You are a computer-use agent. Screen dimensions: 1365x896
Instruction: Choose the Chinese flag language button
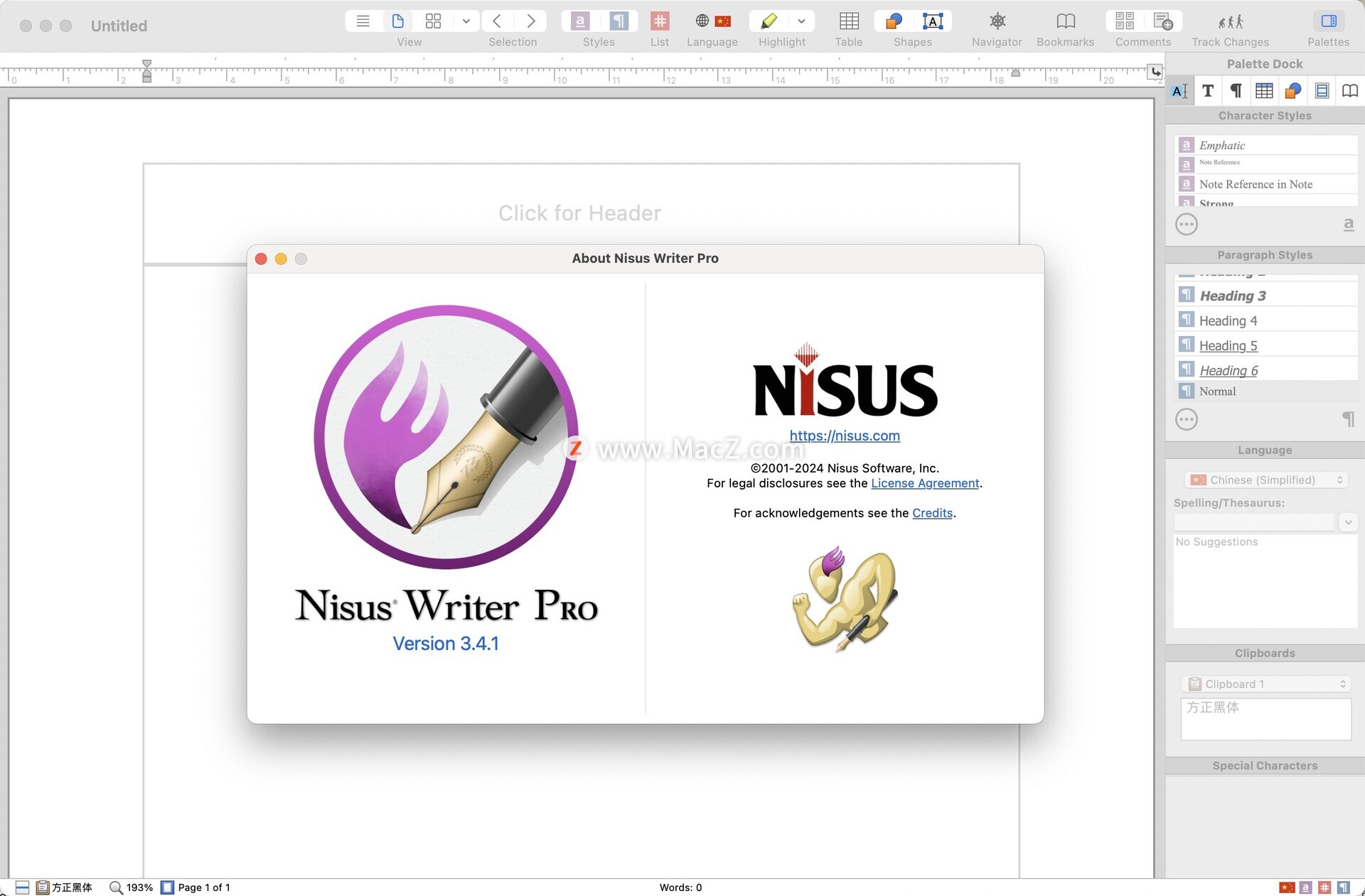pyautogui.click(x=723, y=21)
